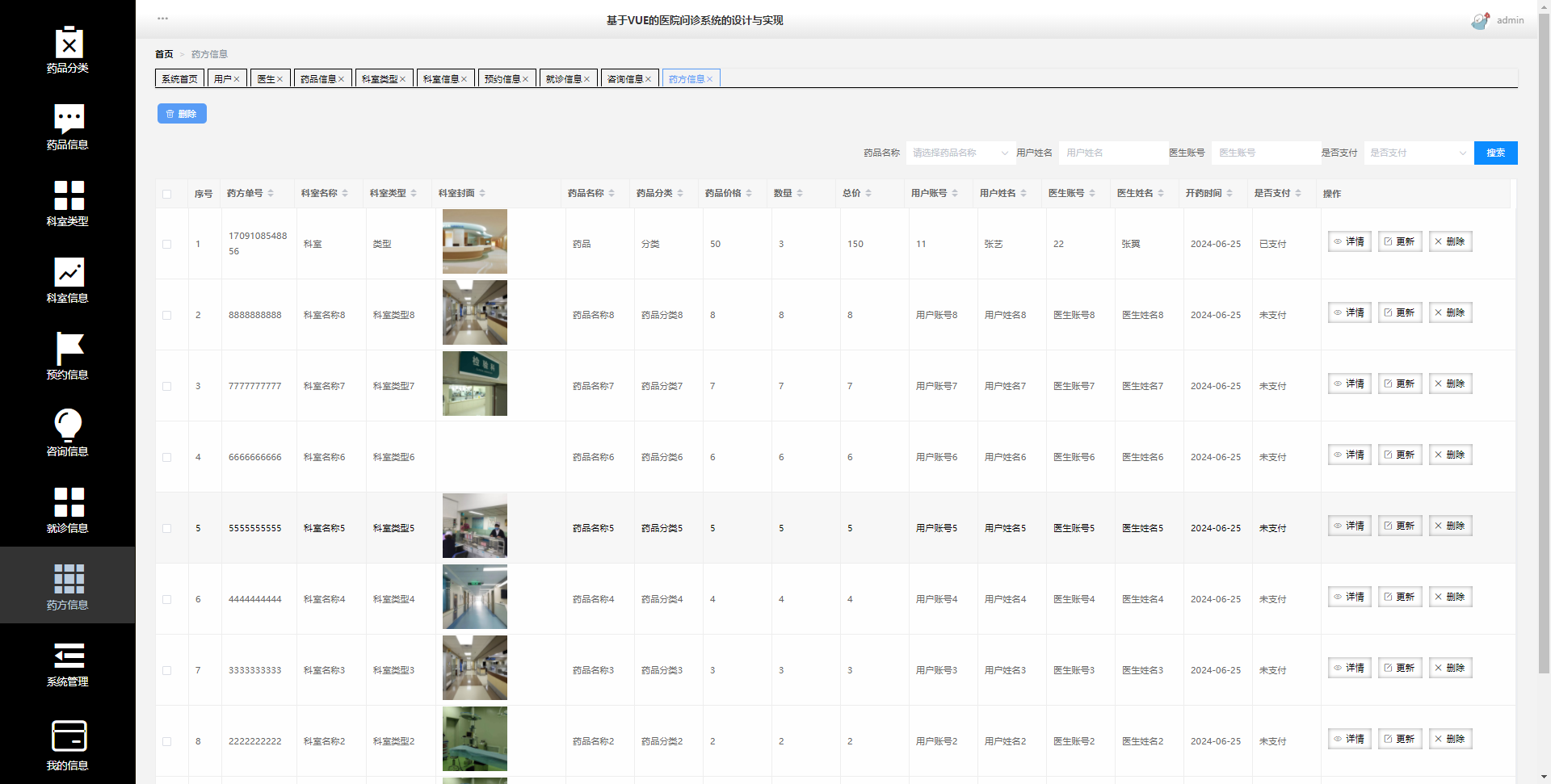This screenshot has height=784, width=1551.
Task: Click the 搜索 search button
Action: coord(1496,153)
